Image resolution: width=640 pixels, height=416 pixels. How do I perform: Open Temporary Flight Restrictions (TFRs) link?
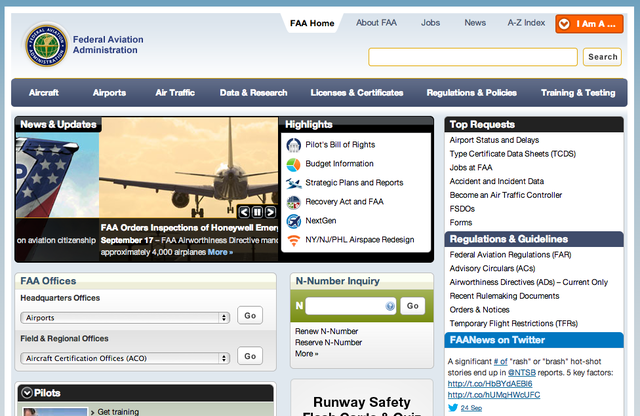click(x=514, y=323)
